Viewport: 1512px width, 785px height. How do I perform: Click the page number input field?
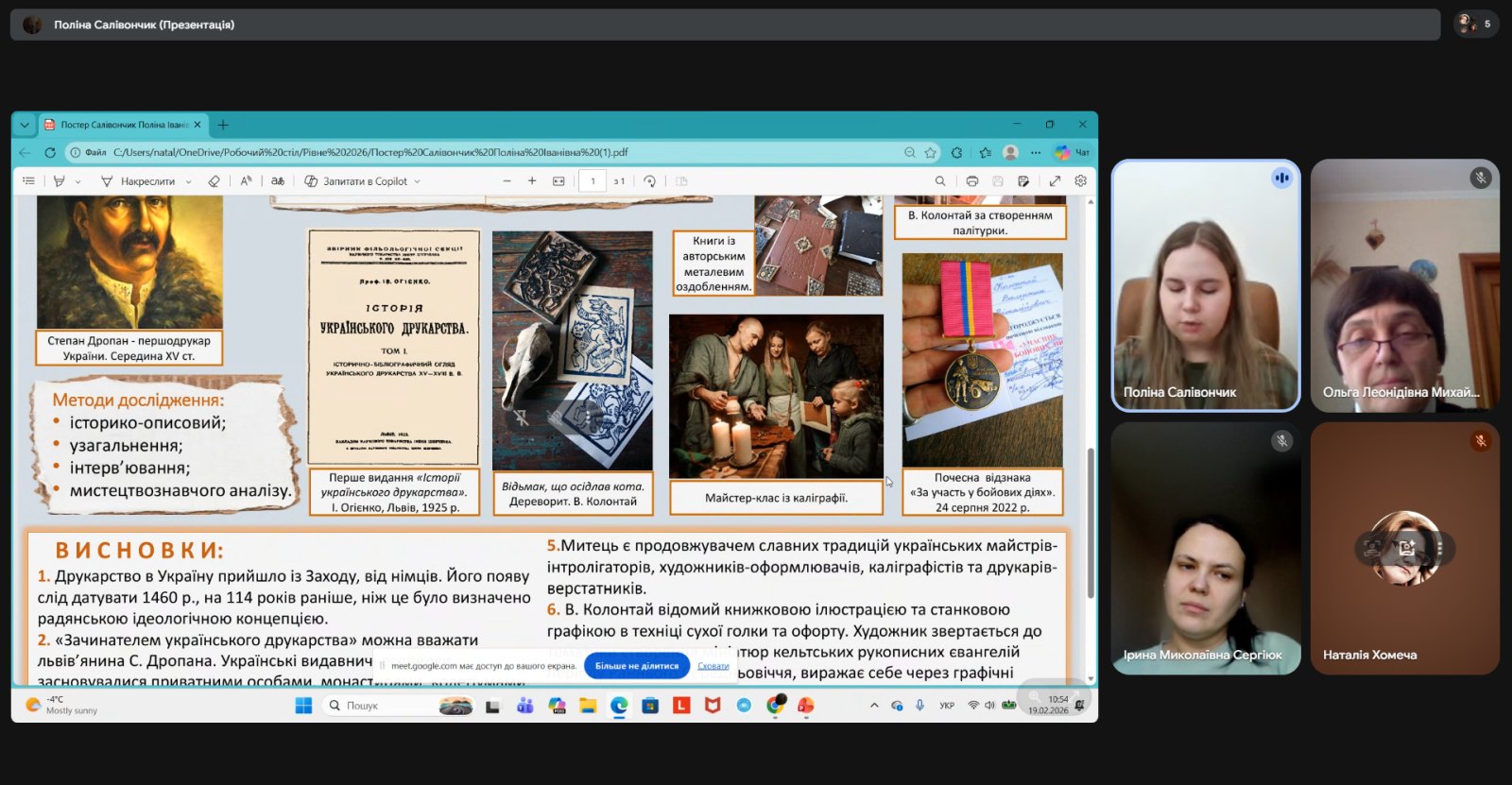click(593, 181)
